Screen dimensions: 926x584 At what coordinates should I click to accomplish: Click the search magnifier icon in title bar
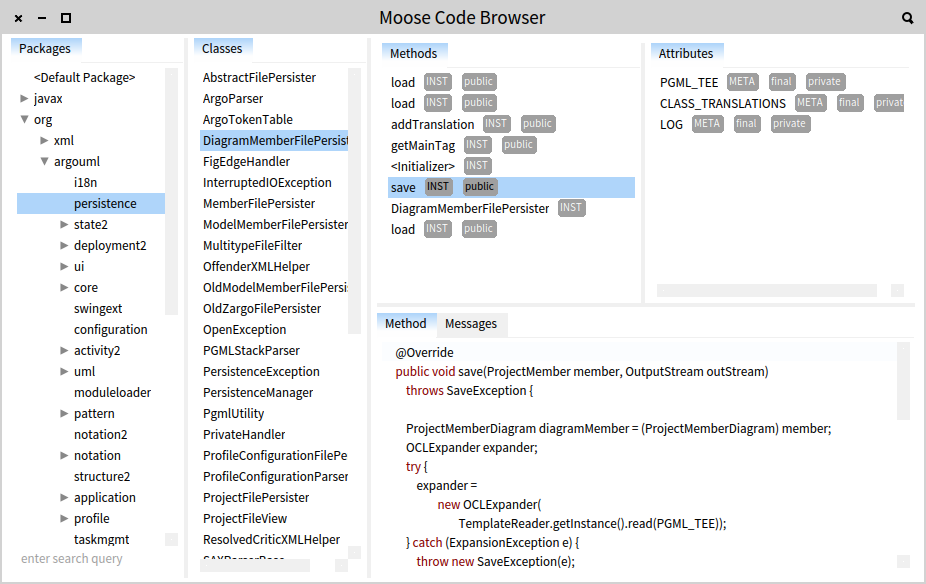pos(907,18)
